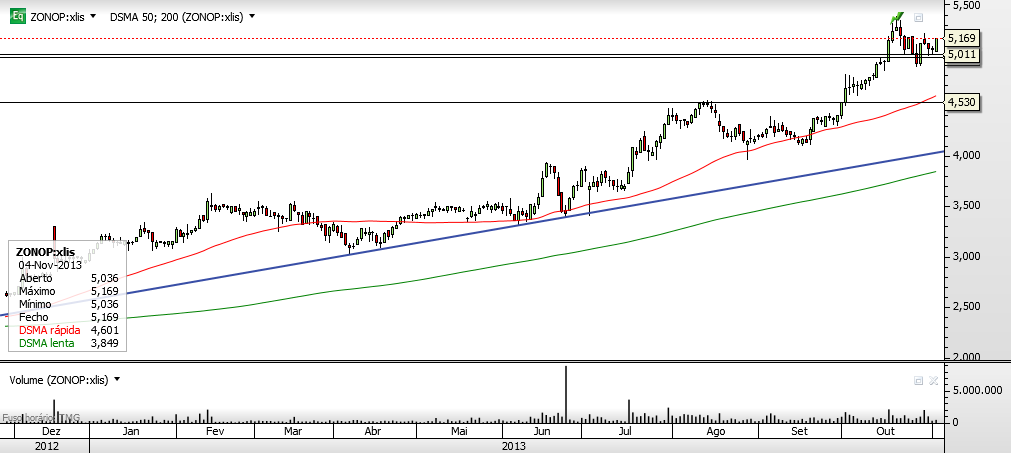Viewport: 1011px width, 453px height.
Task: Select the Ago month on time axis
Action: point(716,431)
